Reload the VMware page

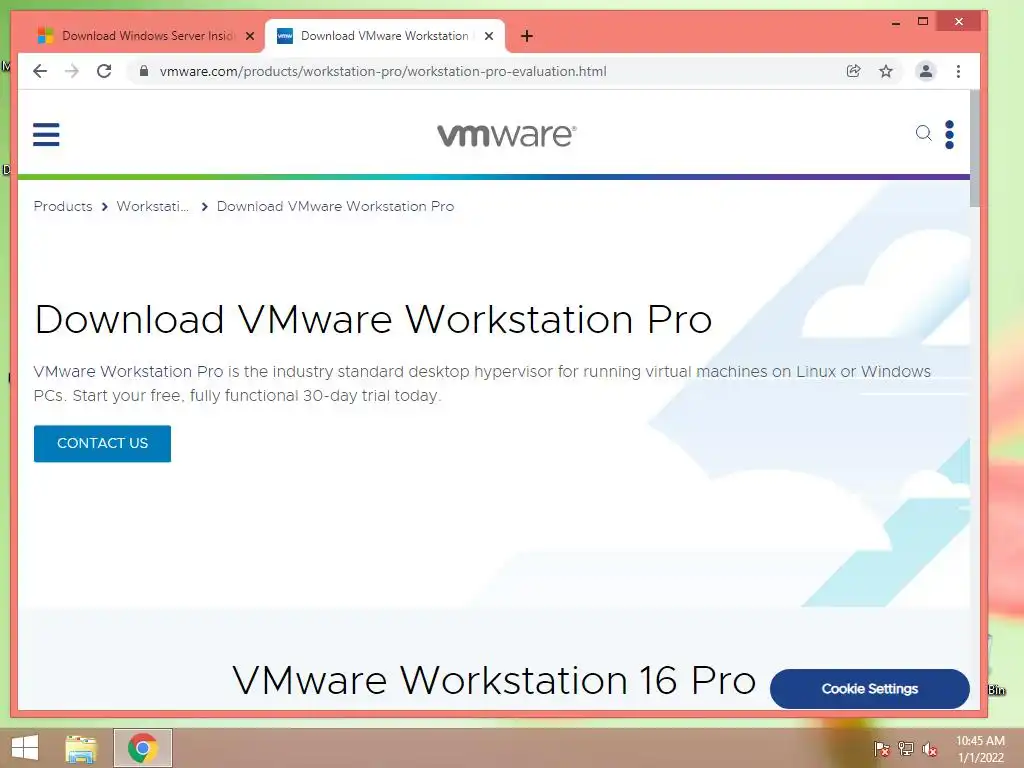(104, 71)
